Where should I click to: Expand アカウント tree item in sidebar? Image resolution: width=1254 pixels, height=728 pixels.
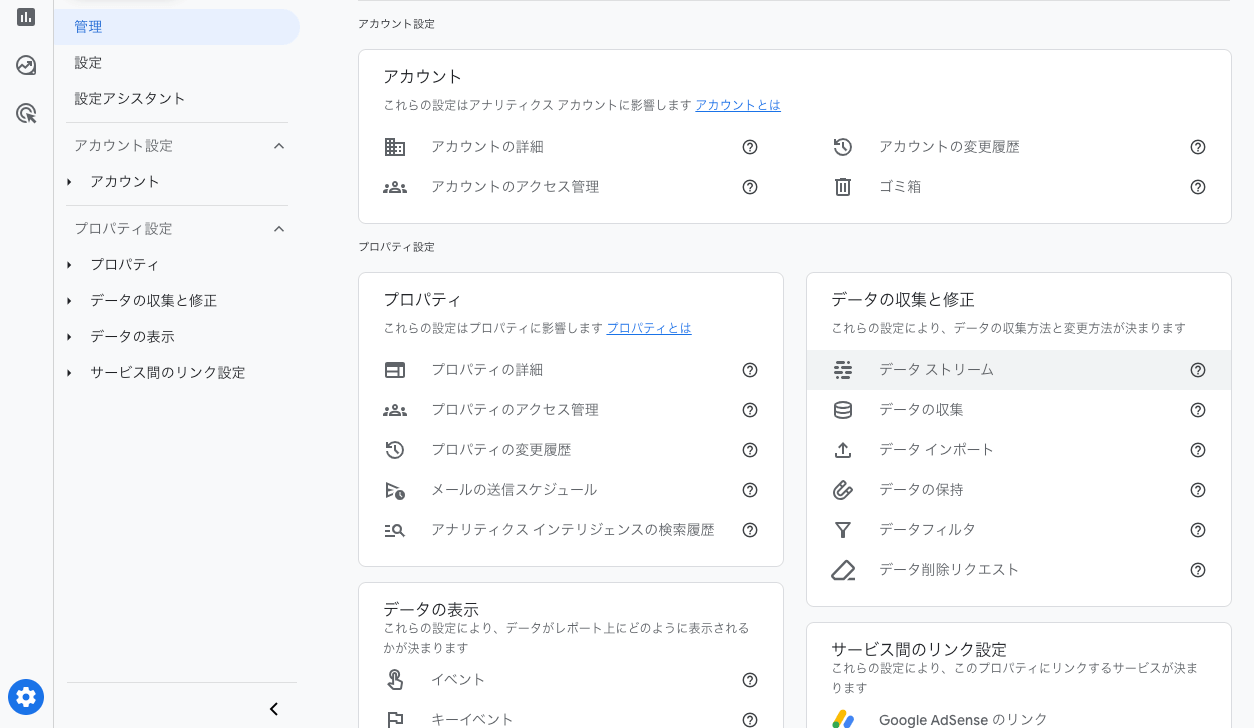pos(69,182)
